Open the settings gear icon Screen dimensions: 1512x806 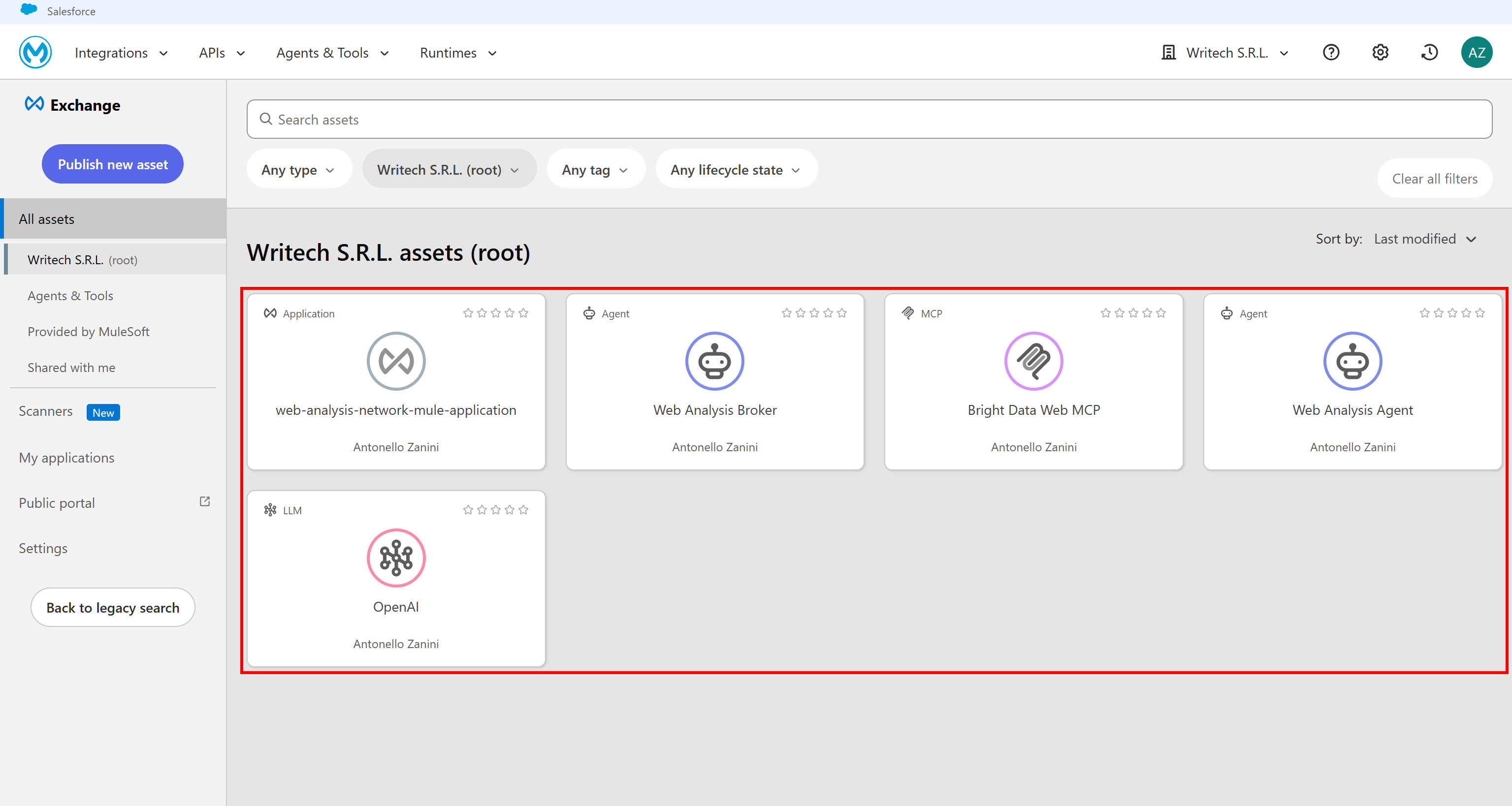1380,53
